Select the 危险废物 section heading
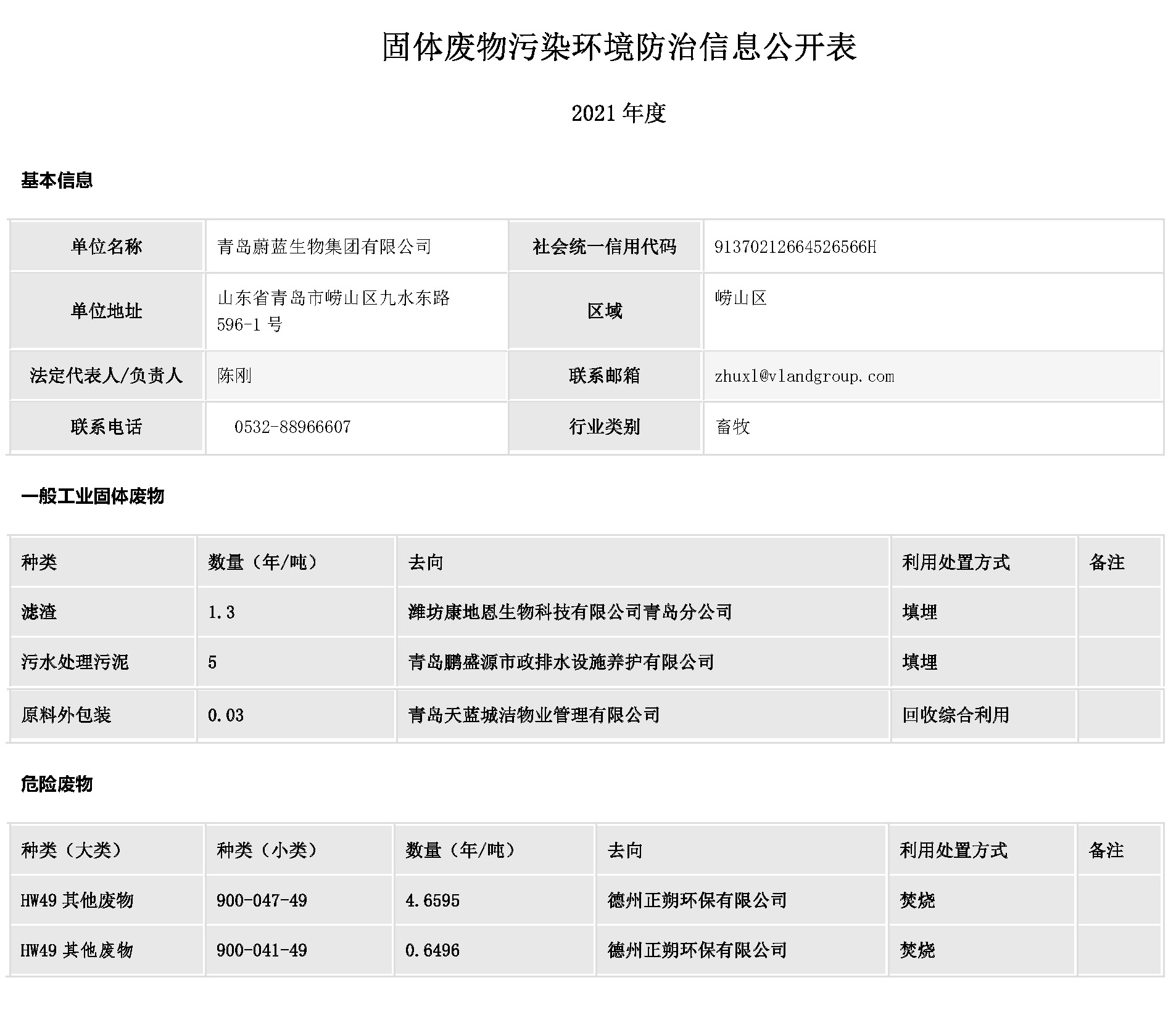This screenshot has height=1012, width=1176. coord(57,784)
